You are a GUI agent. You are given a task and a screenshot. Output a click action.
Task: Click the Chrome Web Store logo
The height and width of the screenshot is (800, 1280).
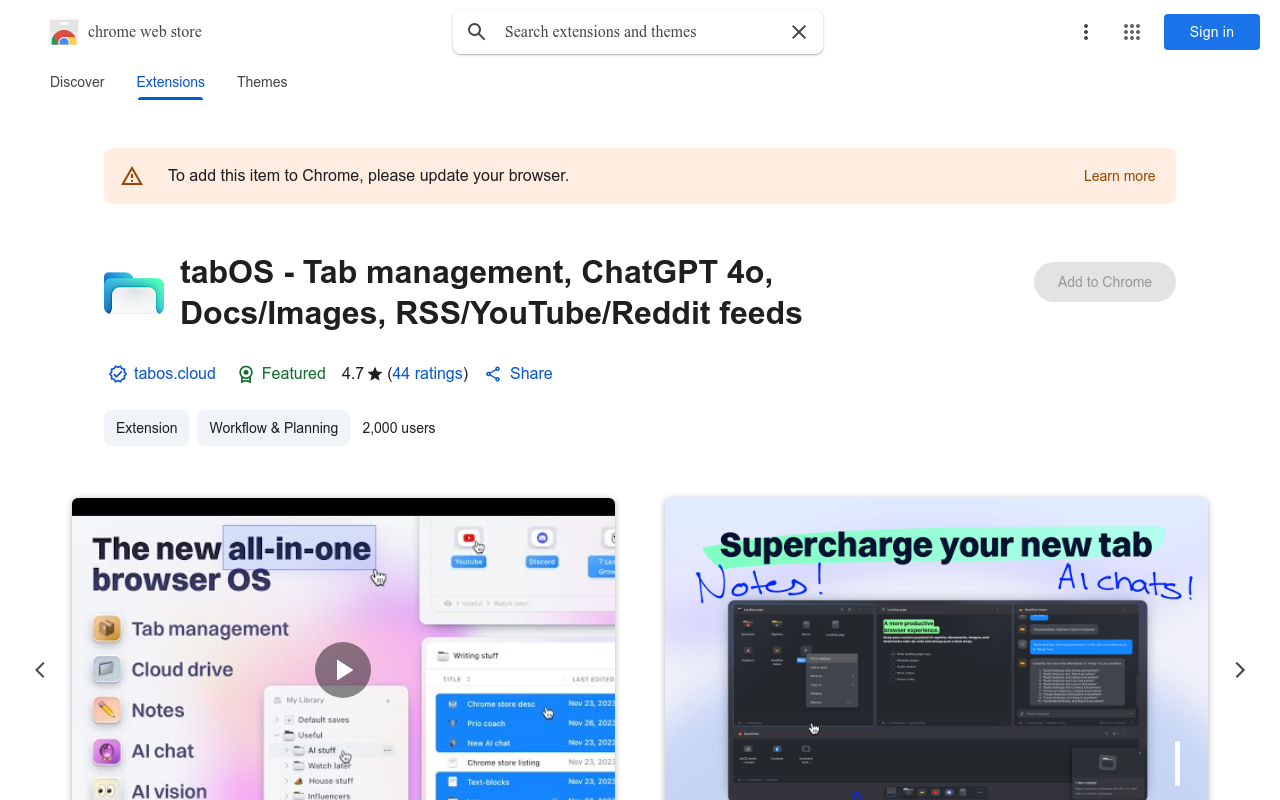click(64, 32)
